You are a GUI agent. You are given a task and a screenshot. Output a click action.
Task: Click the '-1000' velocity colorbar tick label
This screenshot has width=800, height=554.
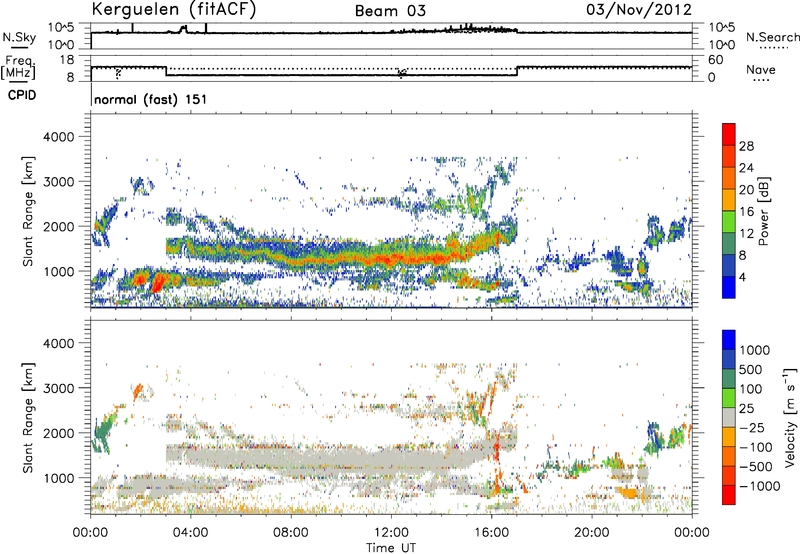click(x=760, y=486)
